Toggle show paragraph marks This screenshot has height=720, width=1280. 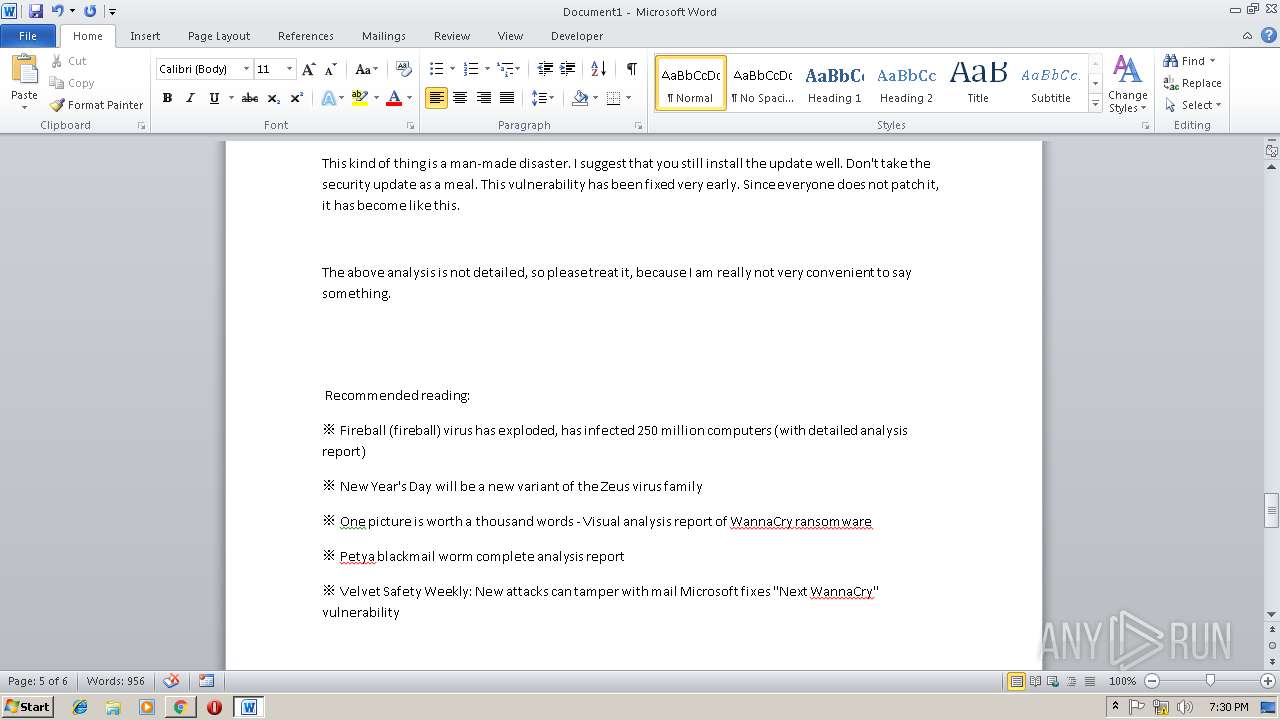point(632,69)
